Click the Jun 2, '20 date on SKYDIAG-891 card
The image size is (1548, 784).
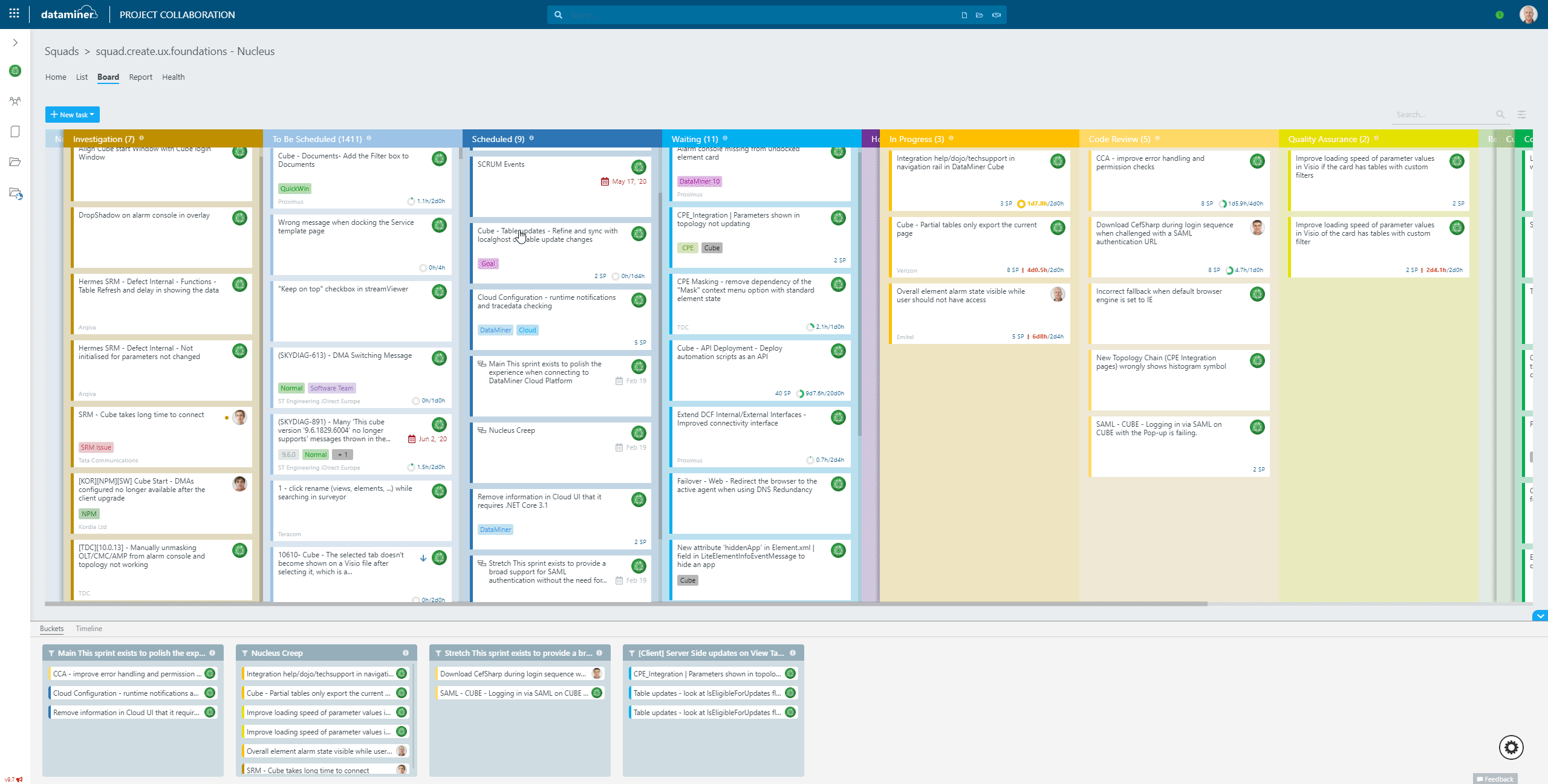428,439
